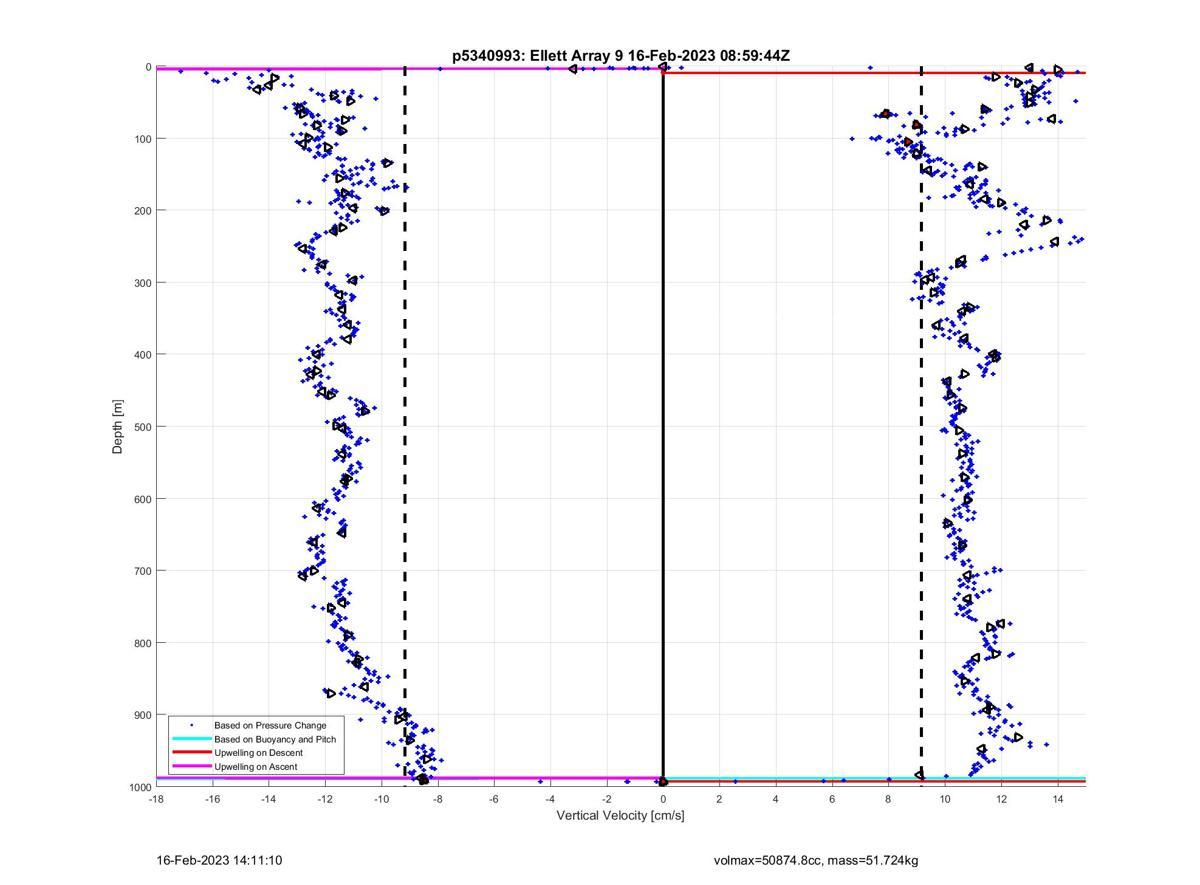Click the red line sample in the legend
Screen dimensions: 1200x885
tap(191, 753)
